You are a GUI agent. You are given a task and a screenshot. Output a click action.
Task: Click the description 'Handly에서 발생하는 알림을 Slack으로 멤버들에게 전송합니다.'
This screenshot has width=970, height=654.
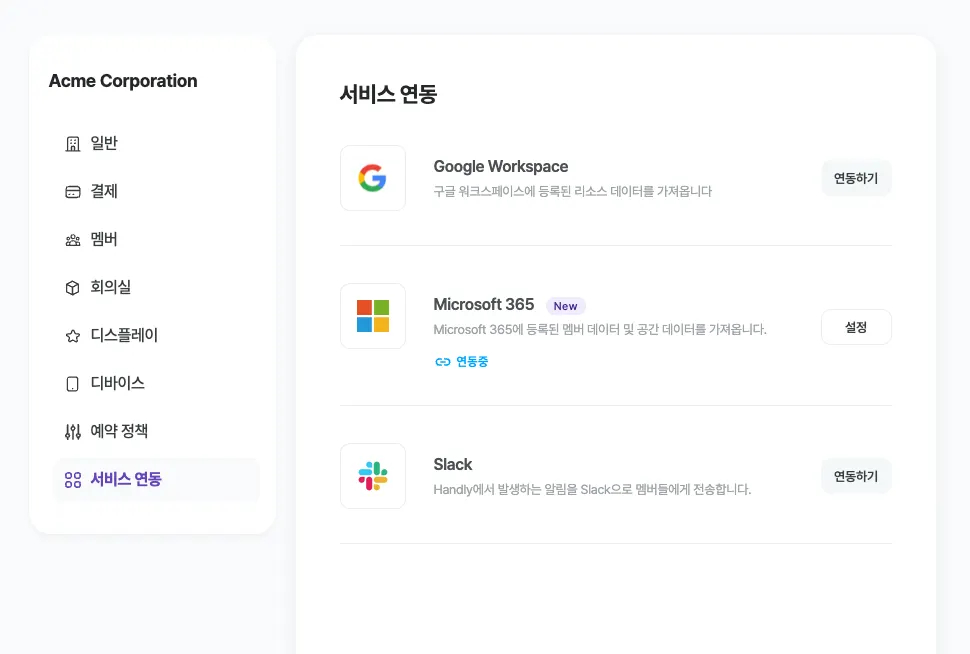pyautogui.click(x=592, y=489)
